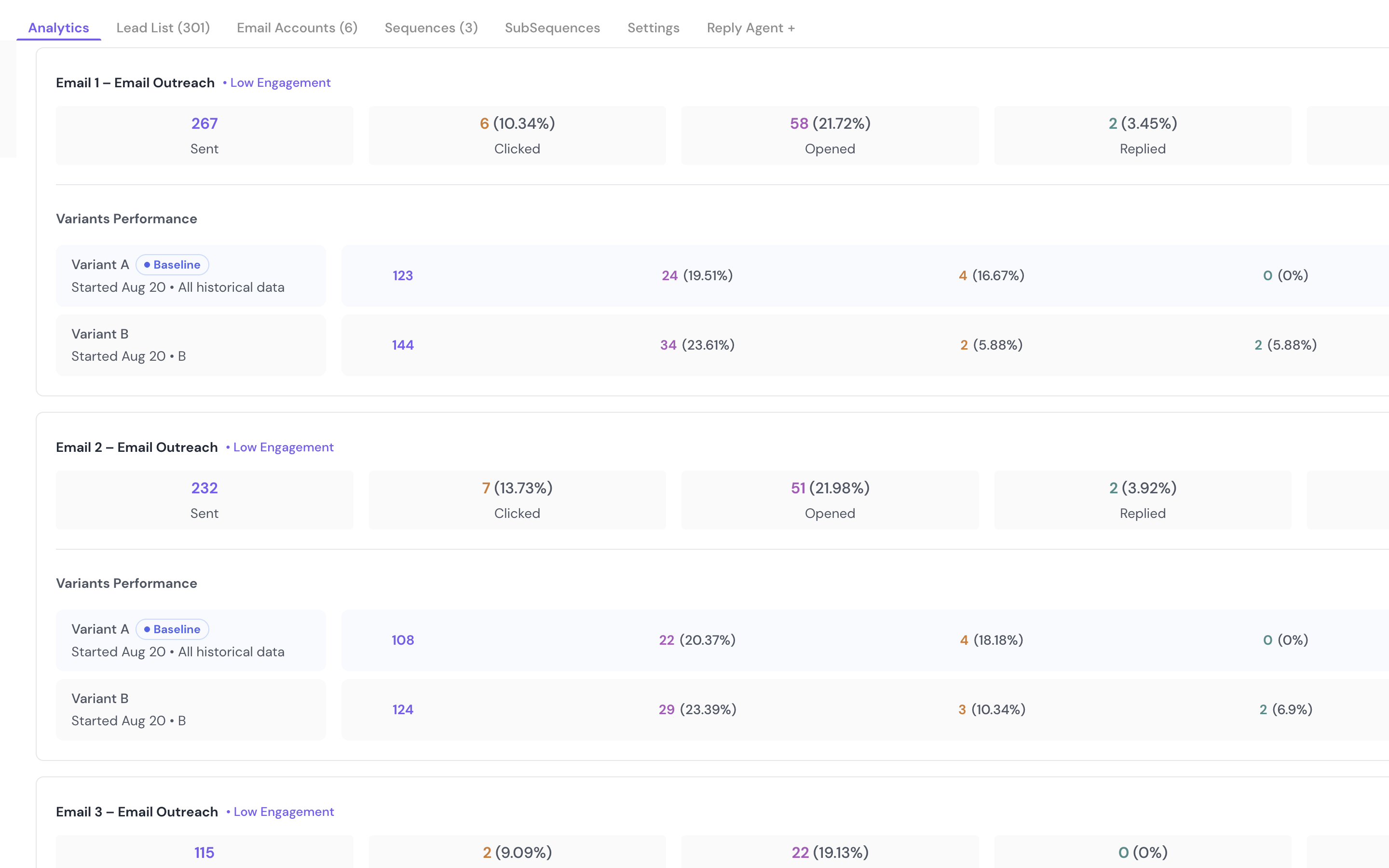
Task: Go to the Sequences (3) tab
Action: 431,27
